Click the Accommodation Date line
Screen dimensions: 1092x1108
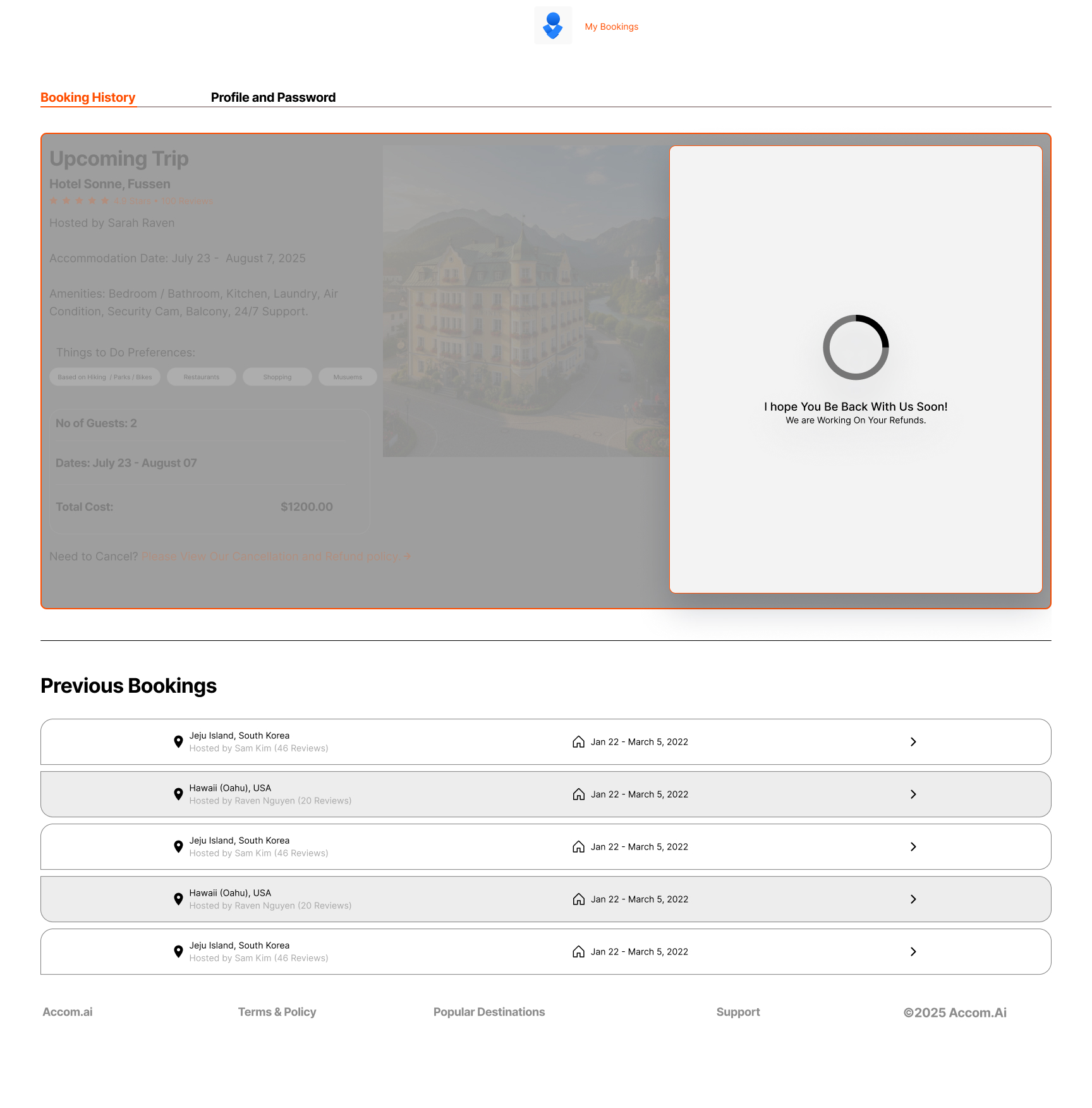pos(178,259)
